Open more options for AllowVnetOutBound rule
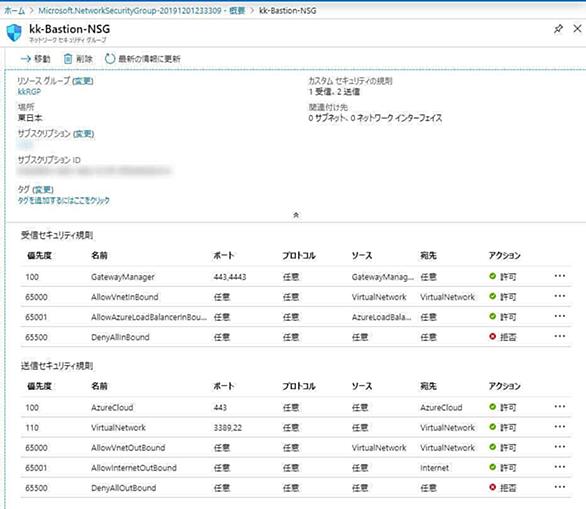This screenshot has height=509, width=586. click(x=559, y=447)
